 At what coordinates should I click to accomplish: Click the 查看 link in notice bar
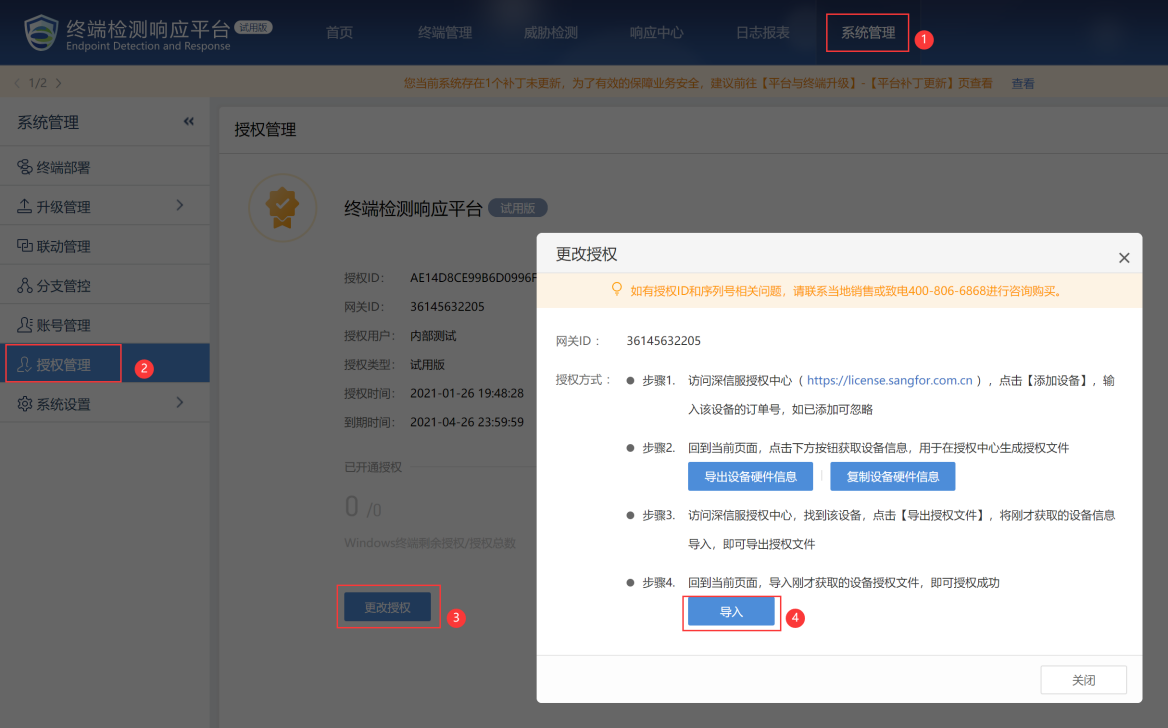[1023, 83]
